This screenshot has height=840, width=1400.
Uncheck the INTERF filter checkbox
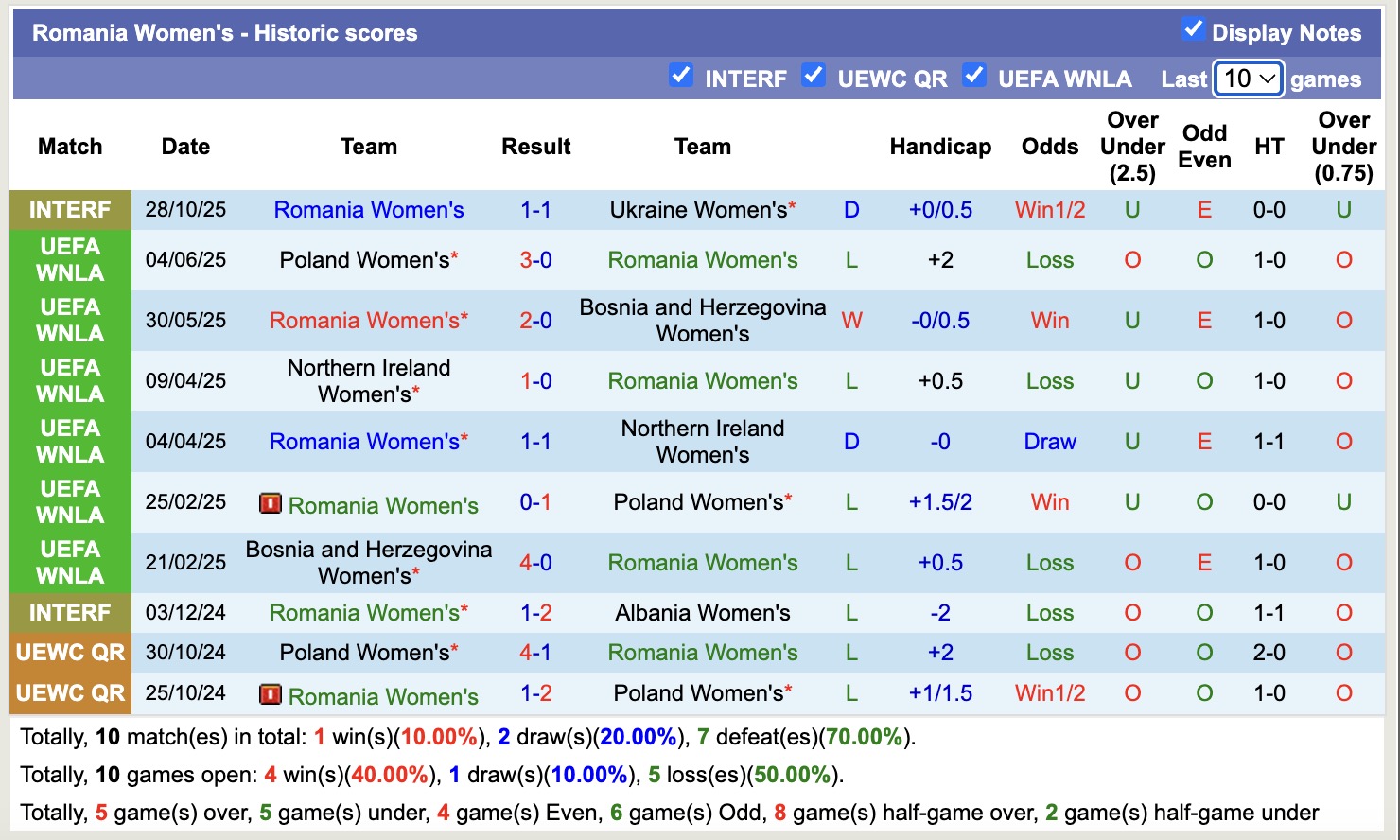pyautogui.click(x=681, y=75)
